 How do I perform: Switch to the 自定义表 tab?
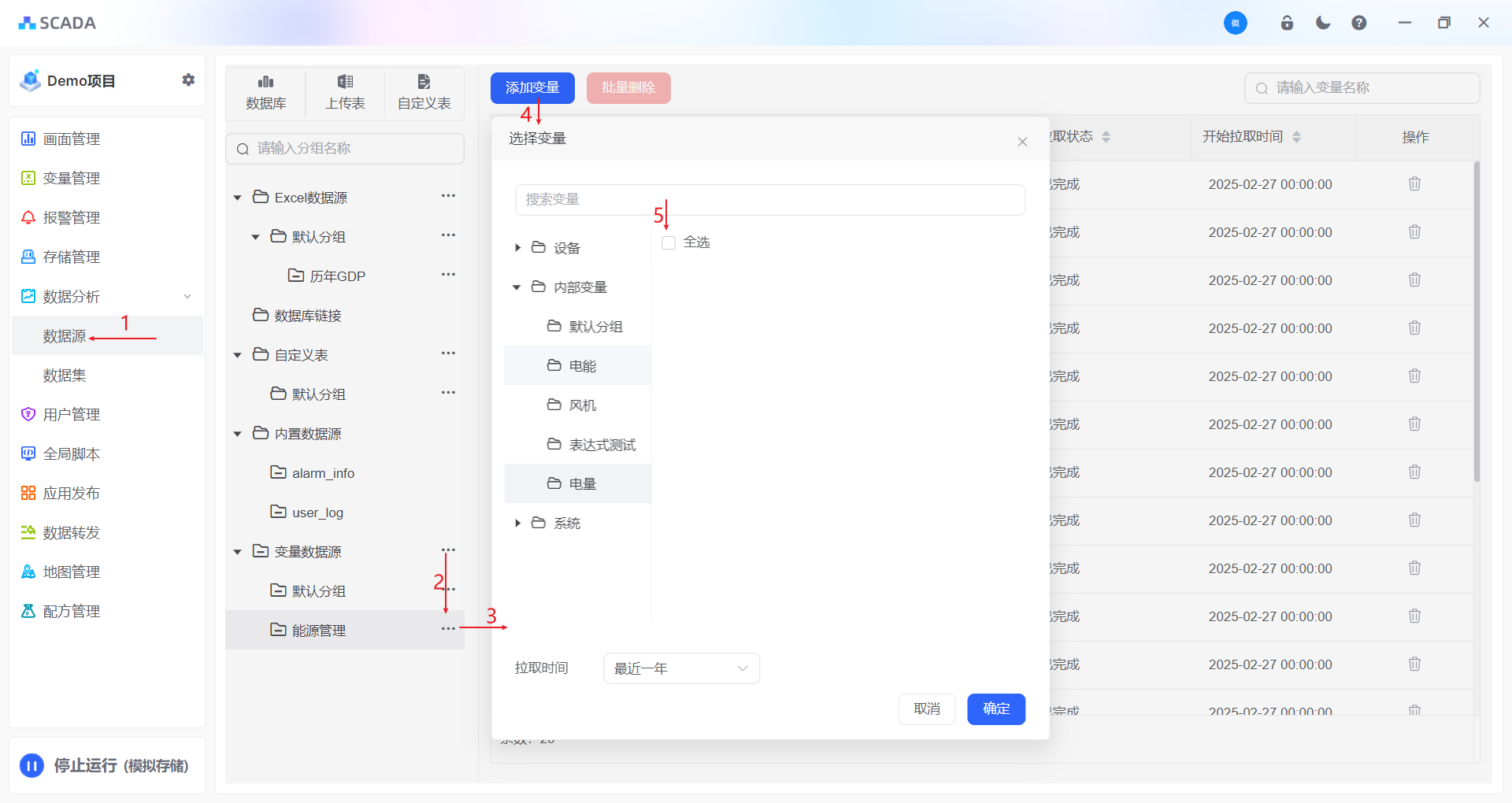[424, 92]
